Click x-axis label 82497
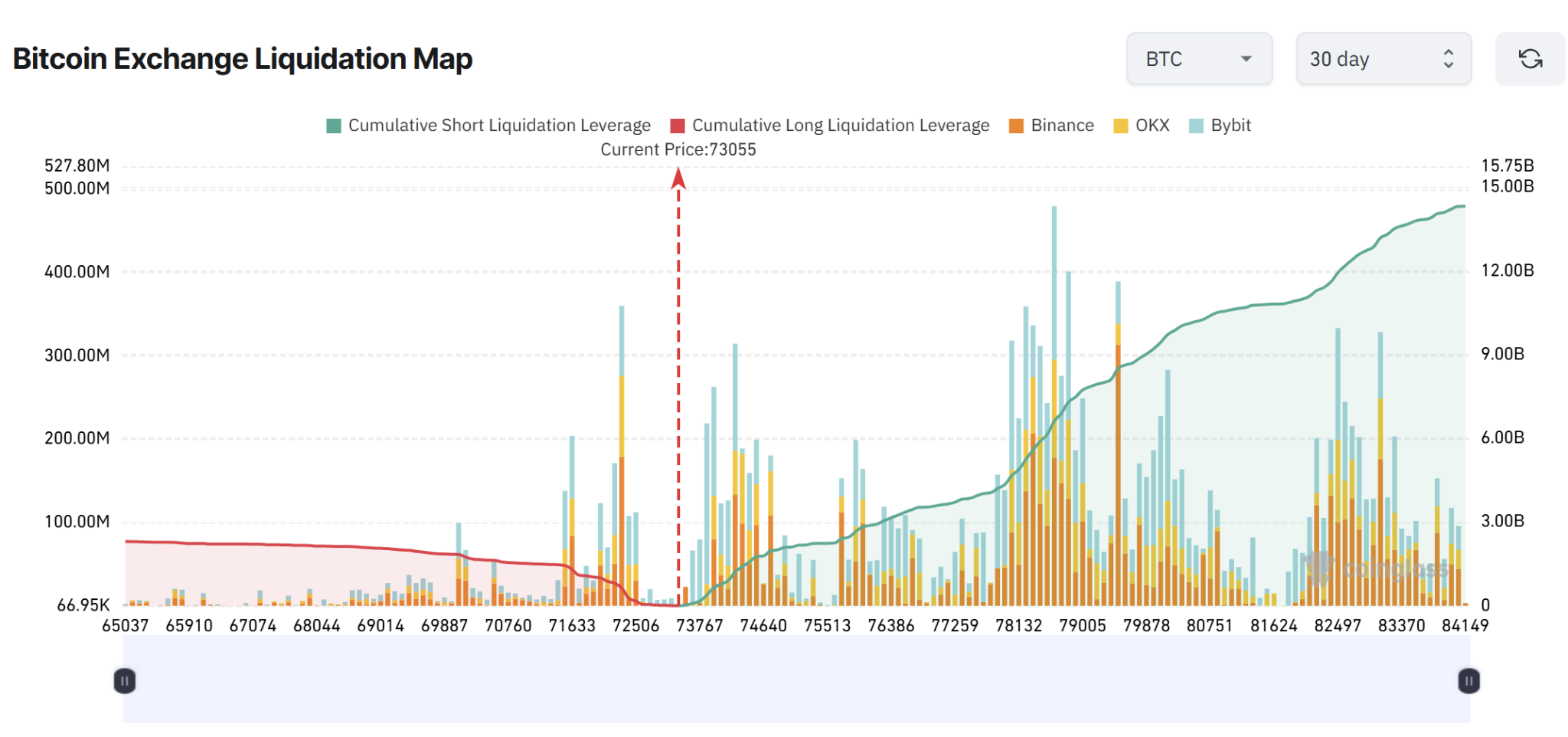Screen dimensions: 1568x737 1338,625
